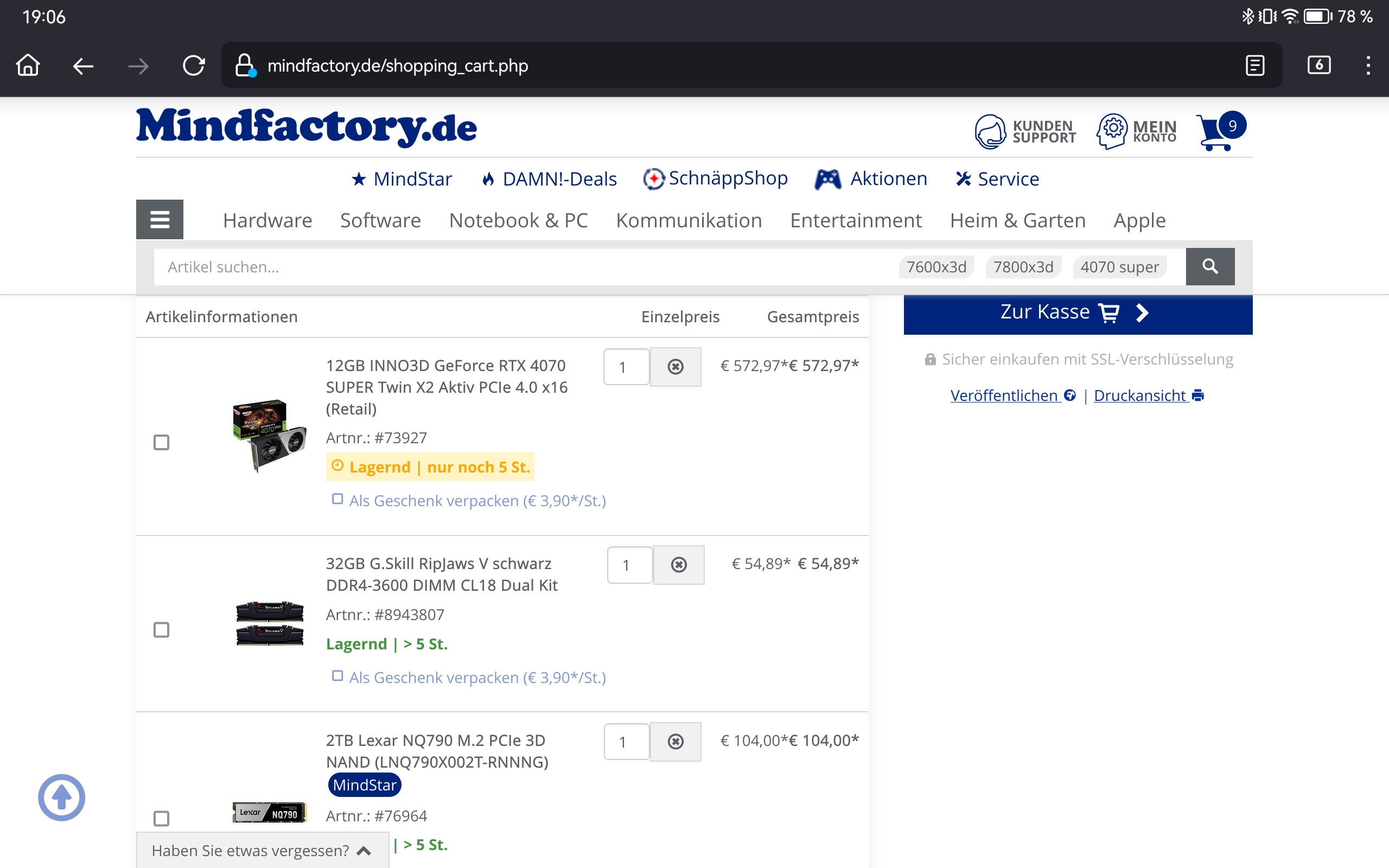Image resolution: width=1389 pixels, height=868 pixels.
Task: Open the Hardware category menu
Action: tap(267, 220)
